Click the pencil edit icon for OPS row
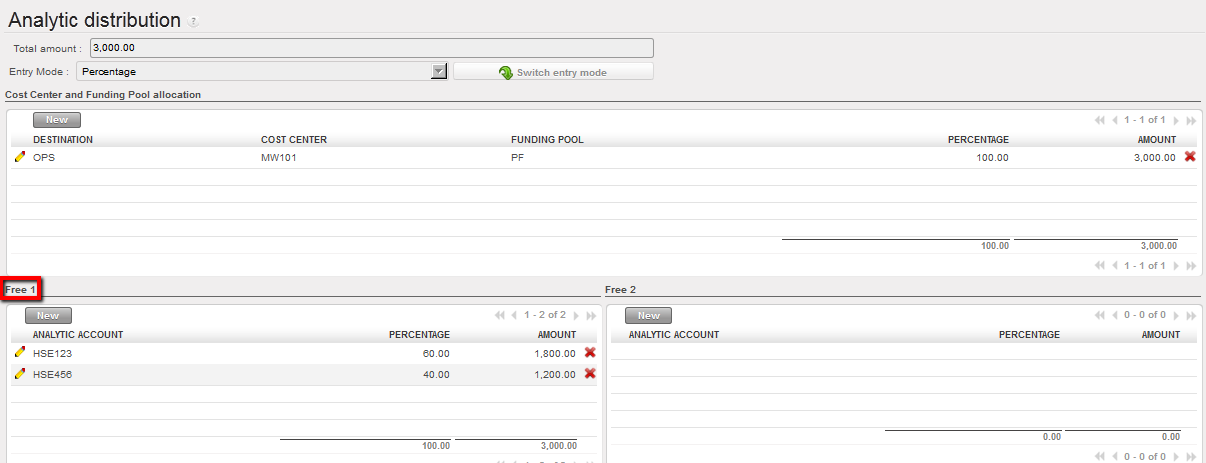This screenshot has width=1206, height=463. (x=19, y=157)
